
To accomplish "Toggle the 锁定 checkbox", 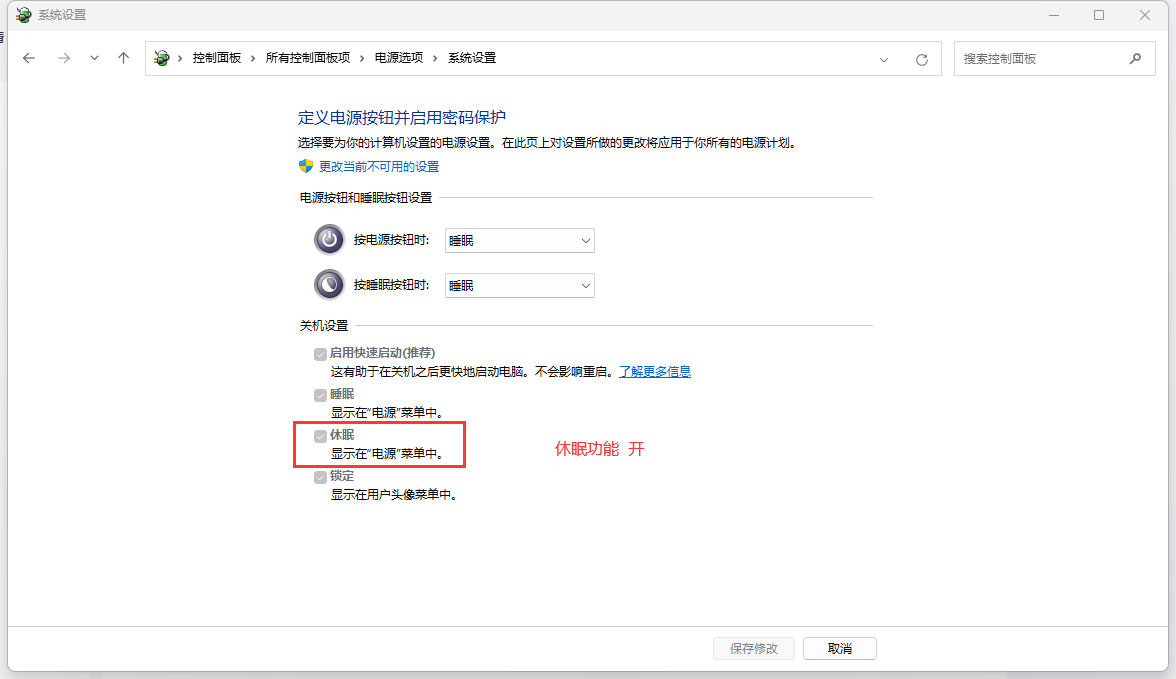I will (320, 477).
